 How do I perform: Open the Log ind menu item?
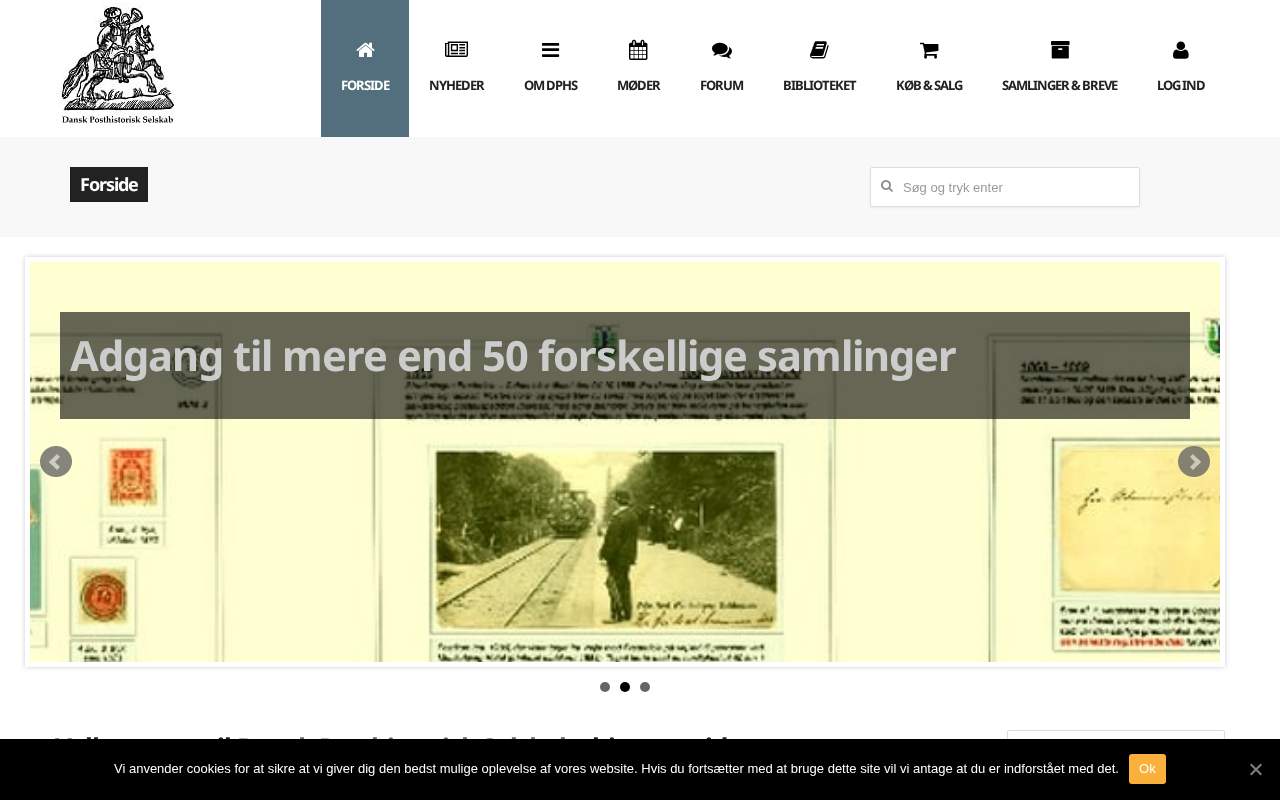(1181, 68)
